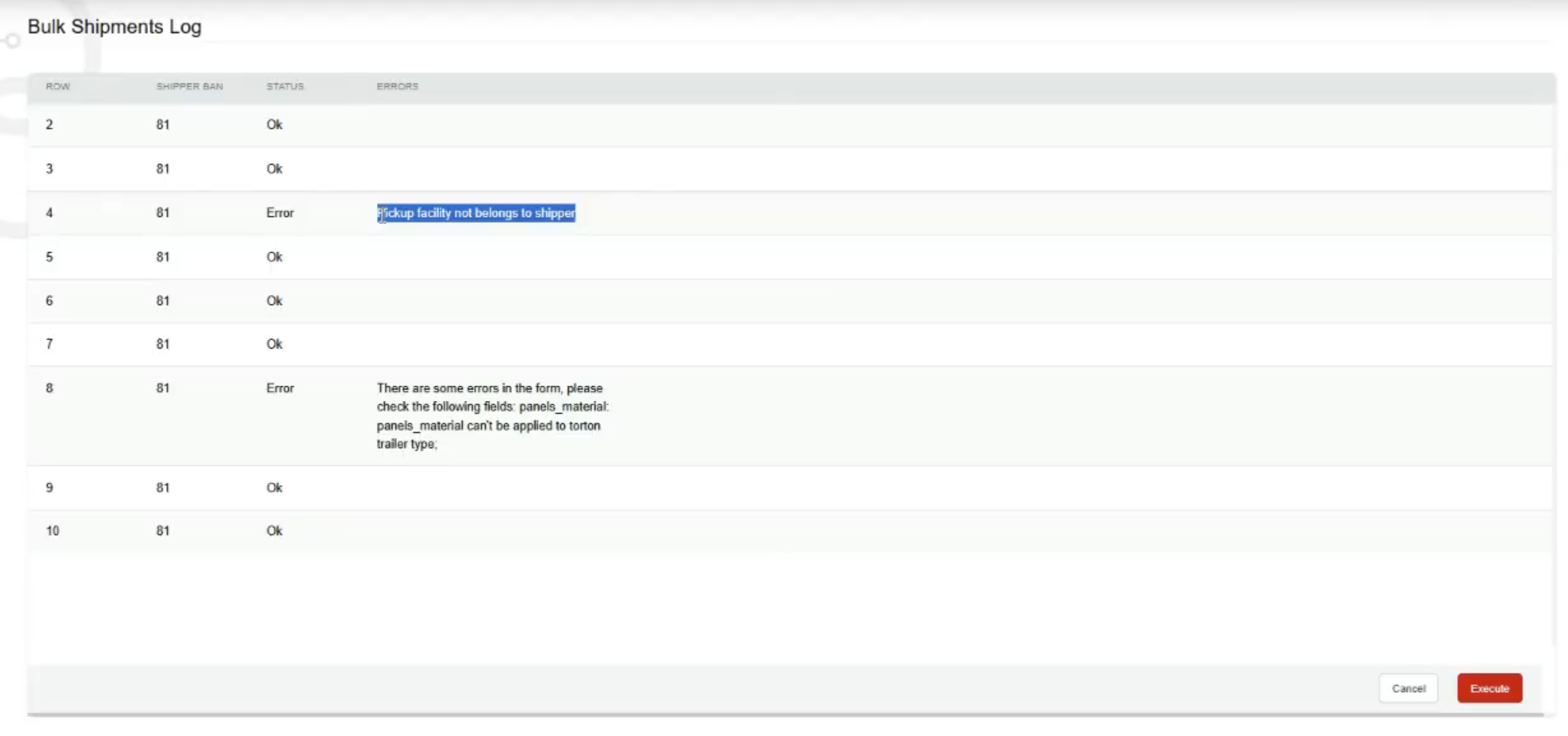Image resolution: width=1568 pixels, height=736 pixels.
Task: Click shipper BAN 81 in row 4
Action: 163,213
